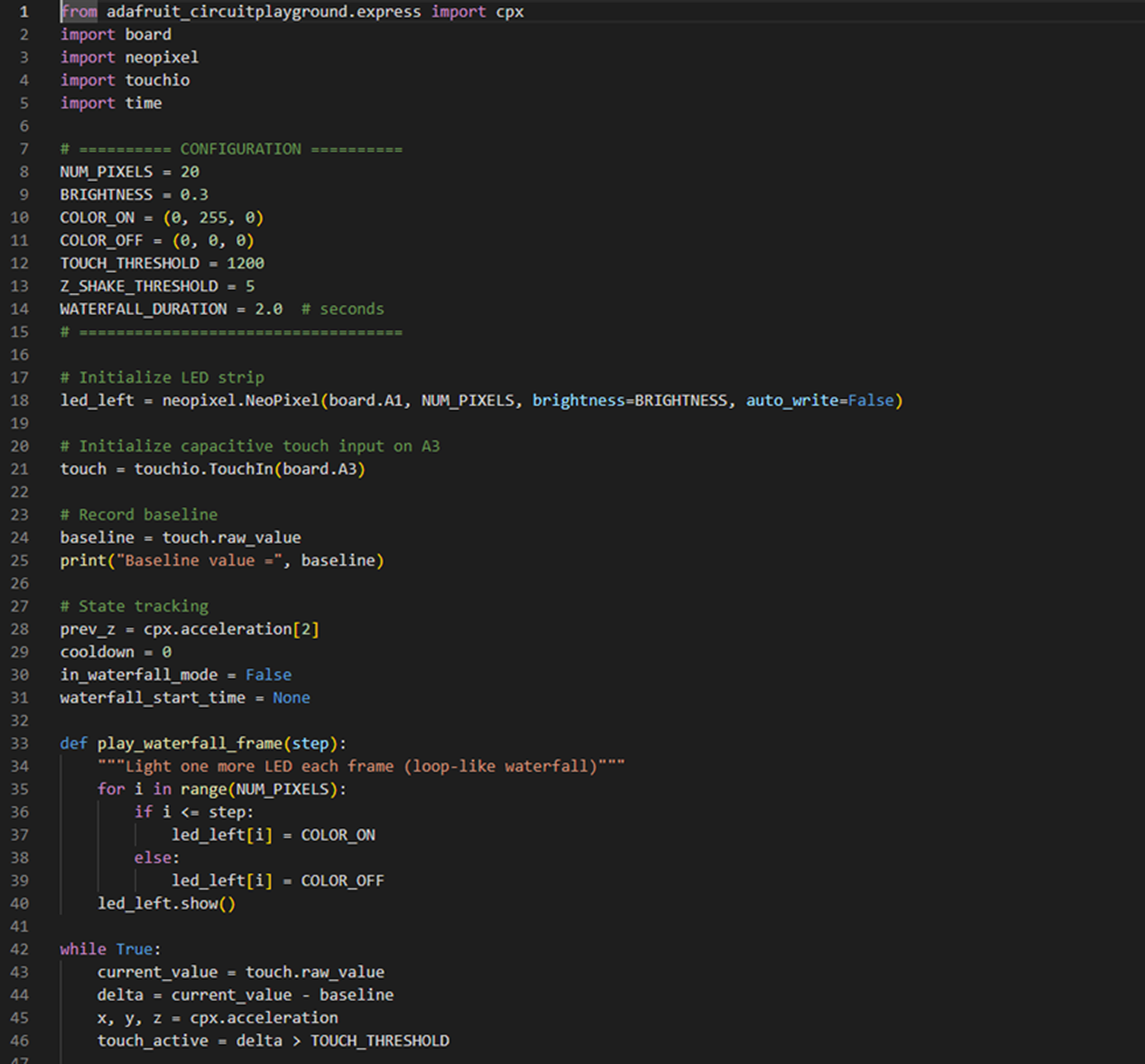Click auto_write=False argument
This screenshot has height=1064, width=1145.
click(x=819, y=400)
